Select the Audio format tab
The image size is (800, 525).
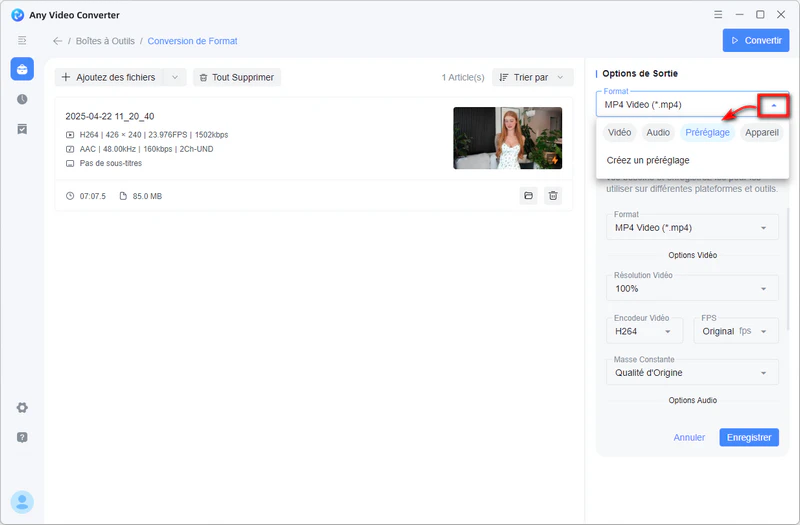click(x=657, y=132)
